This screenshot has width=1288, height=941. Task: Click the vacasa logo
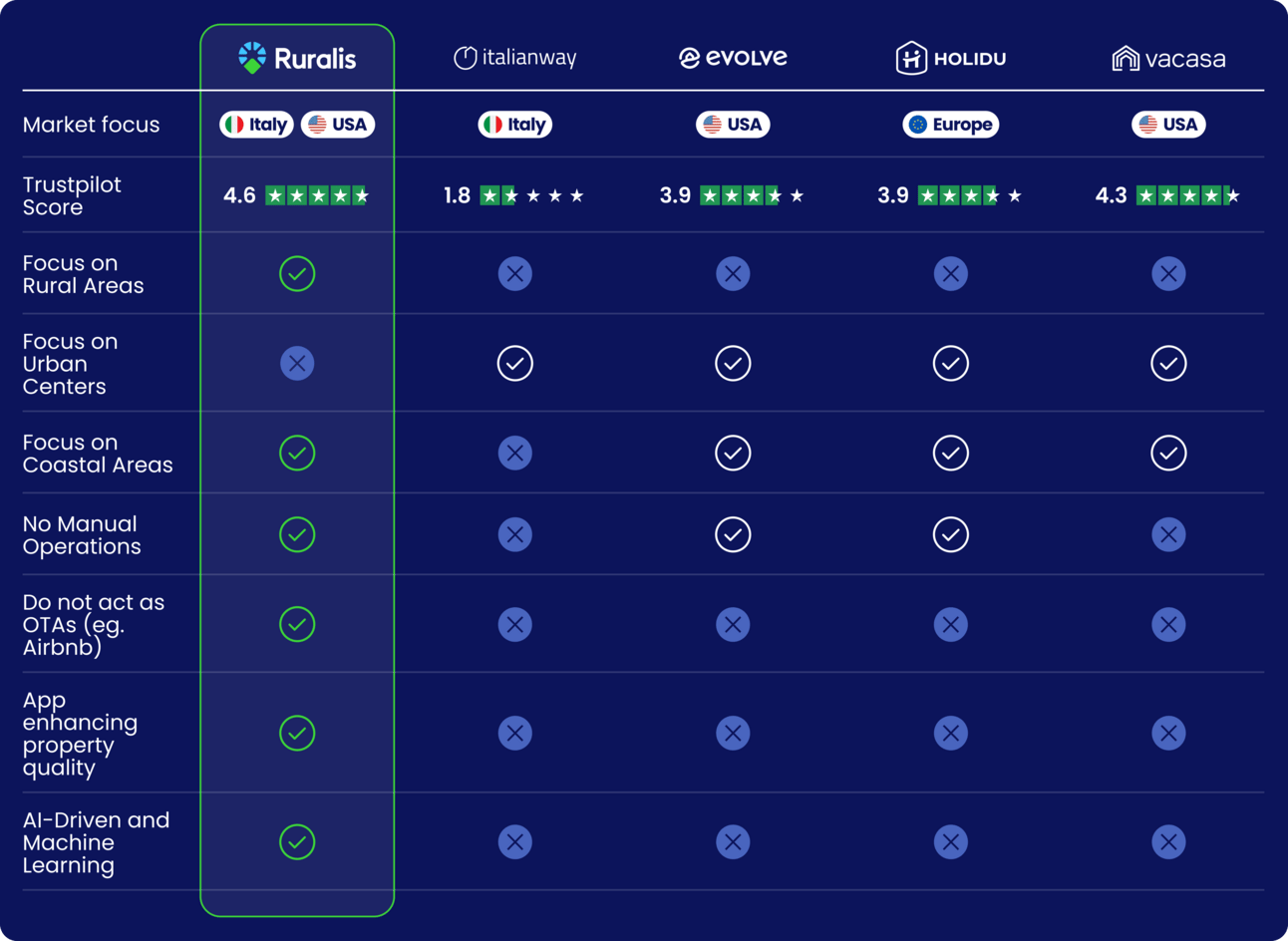pyautogui.click(x=1168, y=59)
